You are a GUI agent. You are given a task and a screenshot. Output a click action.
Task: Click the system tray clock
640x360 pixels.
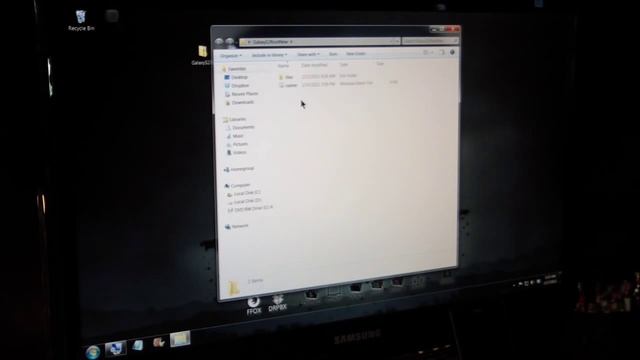(551, 279)
